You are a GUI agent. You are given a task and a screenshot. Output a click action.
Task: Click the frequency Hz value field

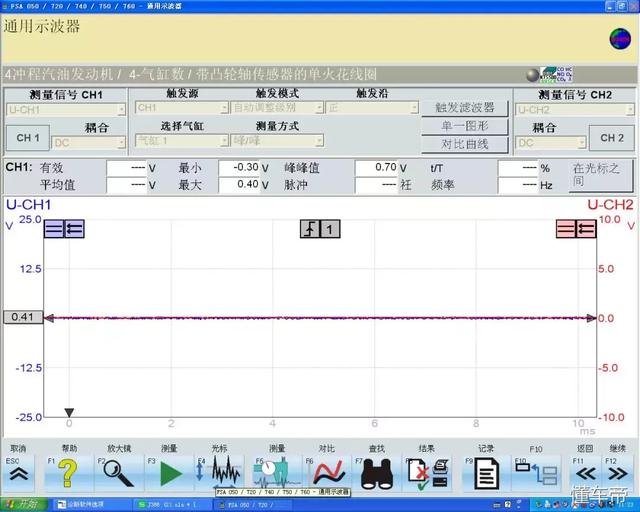click(x=518, y=185)
